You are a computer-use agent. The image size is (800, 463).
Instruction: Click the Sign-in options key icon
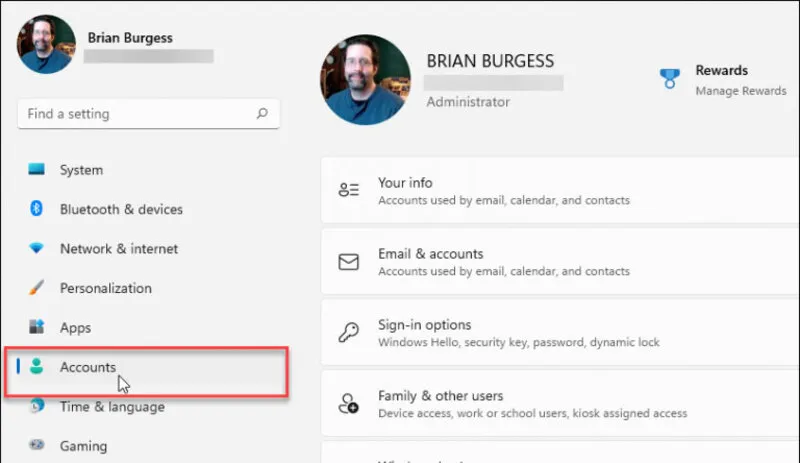pyautogui.click(x=348, y=333)
